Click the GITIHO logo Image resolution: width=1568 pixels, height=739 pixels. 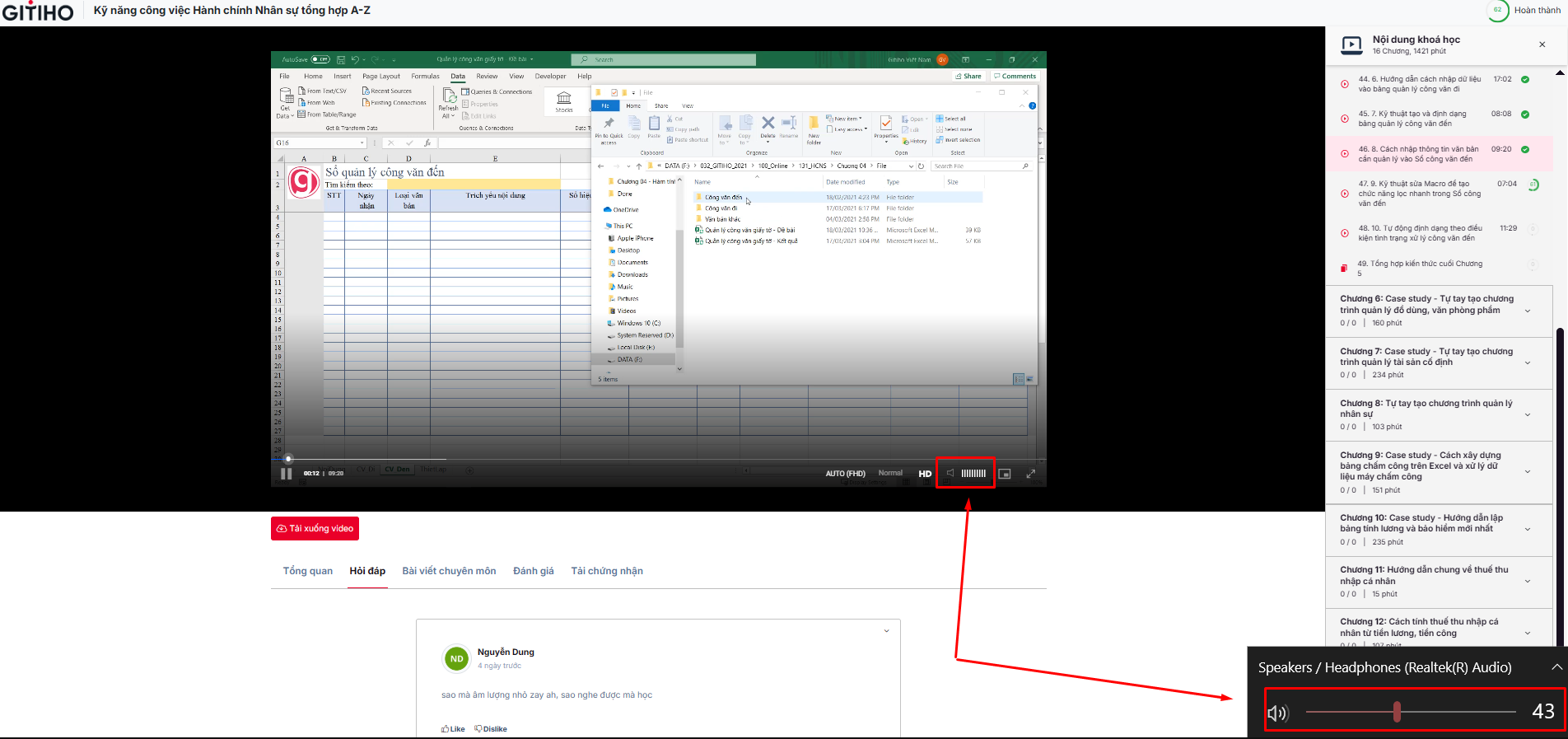38,12
